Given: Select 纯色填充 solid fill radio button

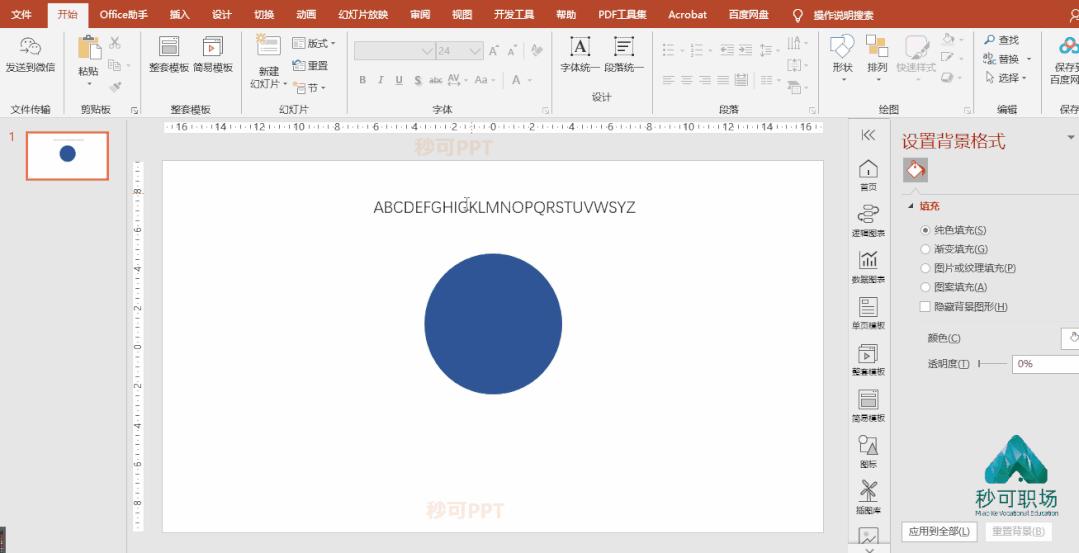Looking at the screenshot, I should [x=925, y=230].
